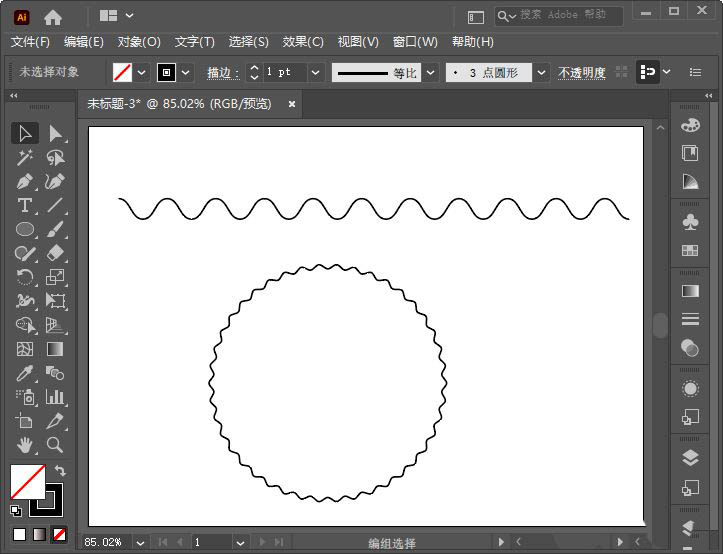Select the Rotate tool
The width and height of the screenshot is (723, 554).
click(x=25, y=277)
